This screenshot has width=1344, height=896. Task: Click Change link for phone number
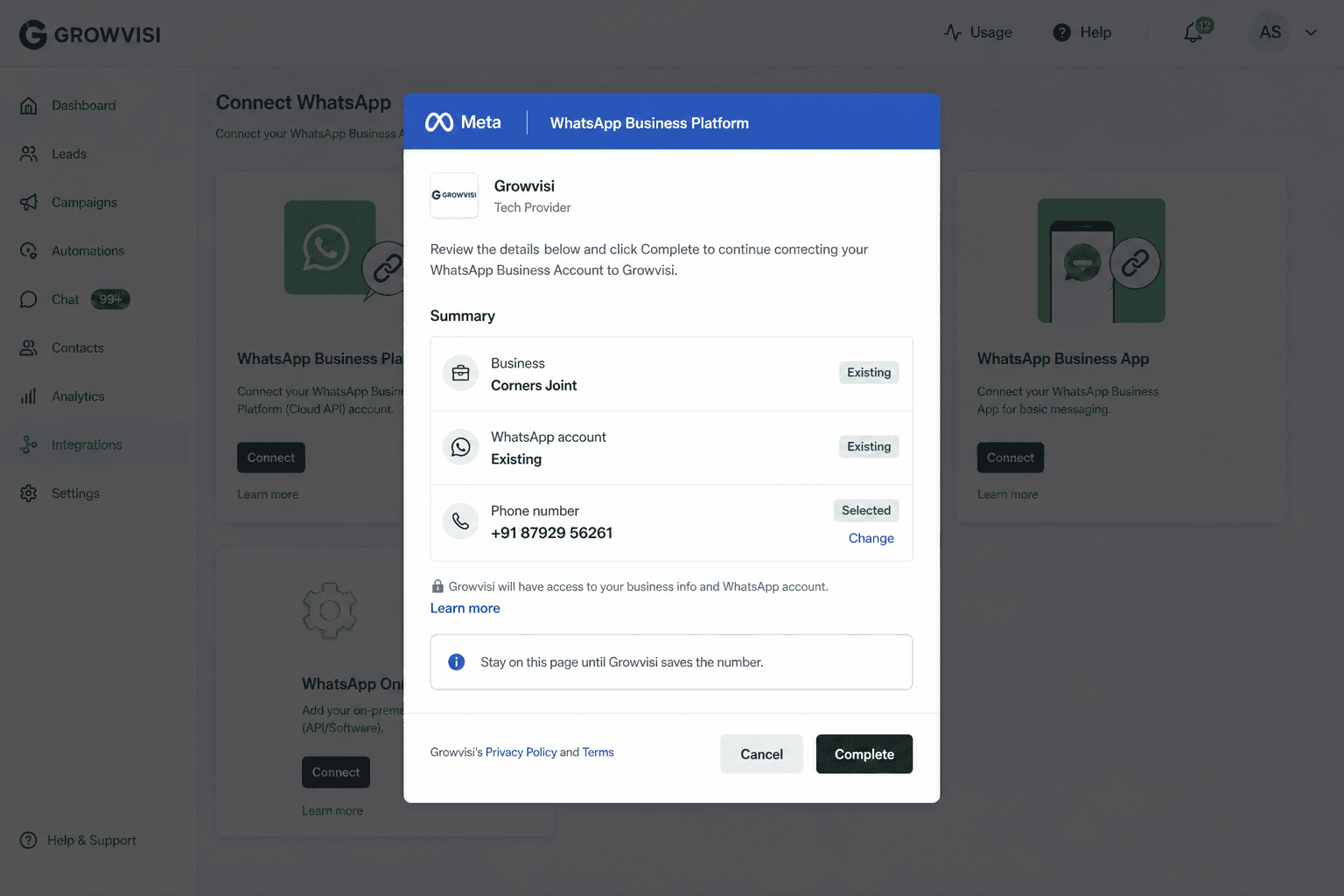coord(871,538)
